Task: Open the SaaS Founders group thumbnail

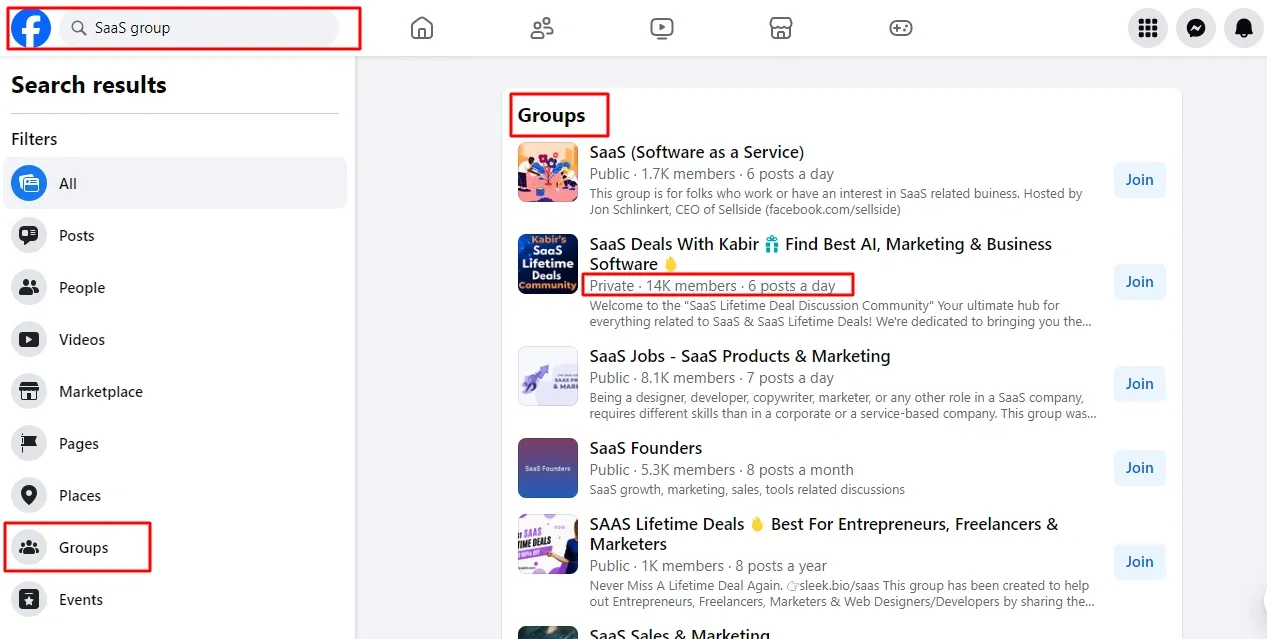Action: pos(547,468)
